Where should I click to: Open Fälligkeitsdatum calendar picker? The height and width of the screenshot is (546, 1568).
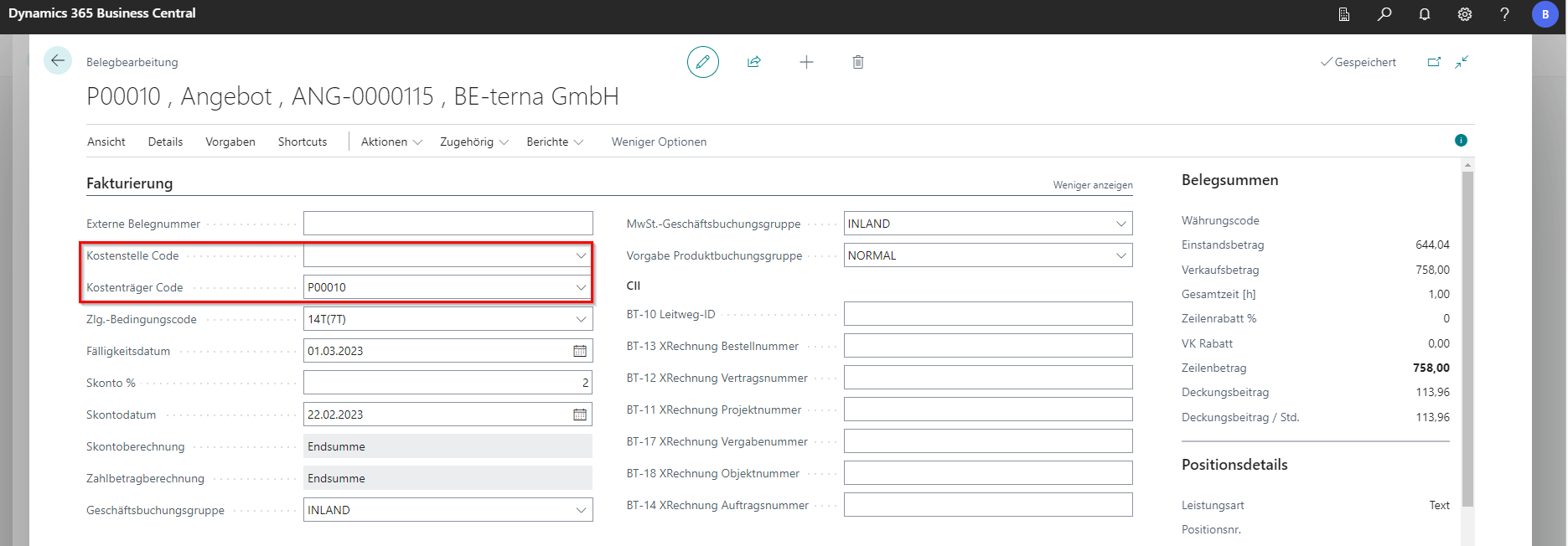click(580, 351)
